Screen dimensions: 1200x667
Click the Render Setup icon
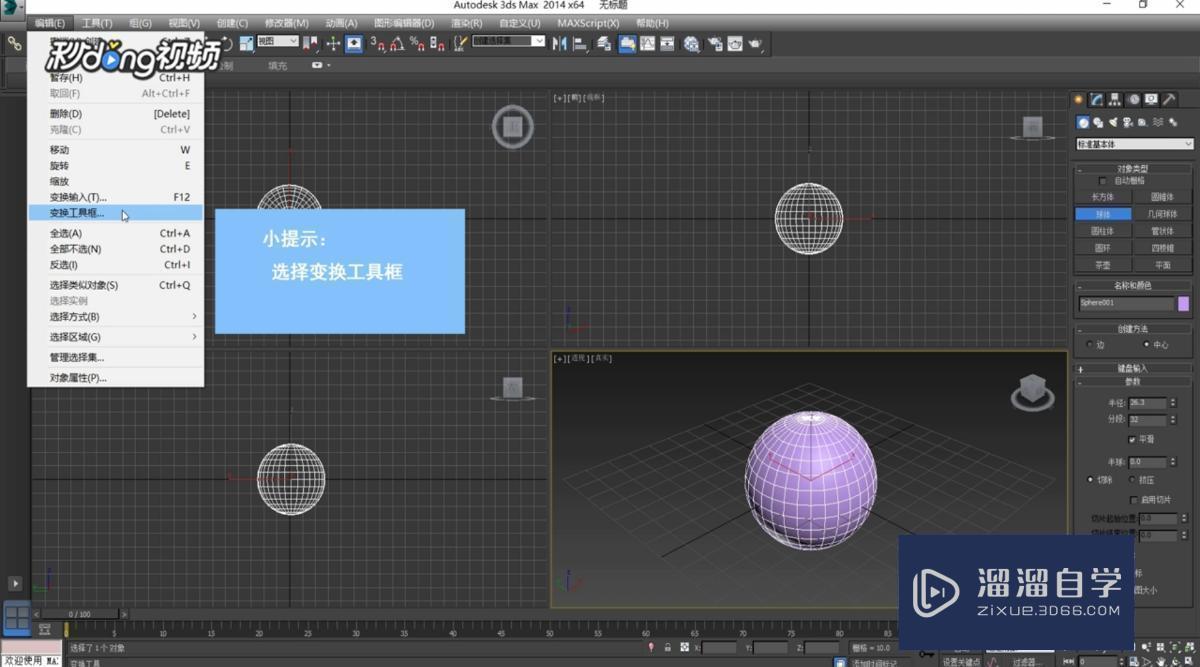point(717,42)
